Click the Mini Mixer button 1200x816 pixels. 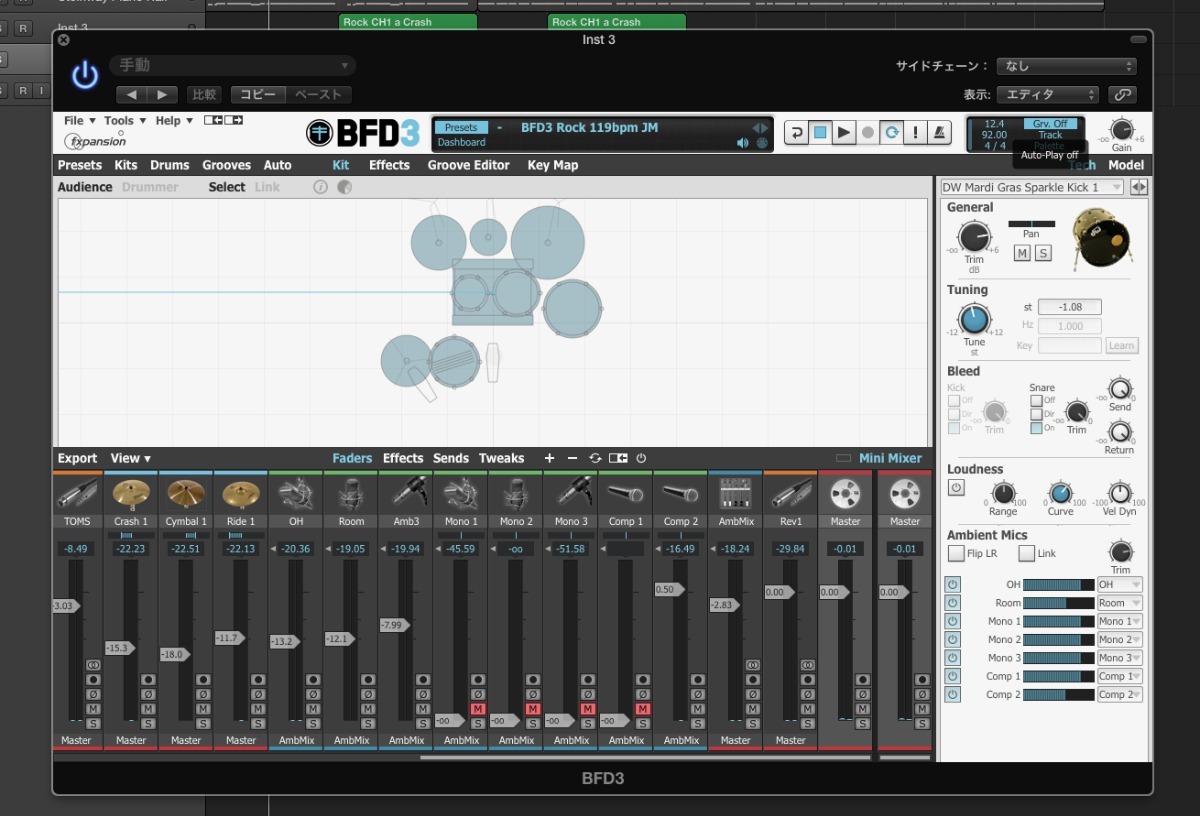tap(890, 458)
